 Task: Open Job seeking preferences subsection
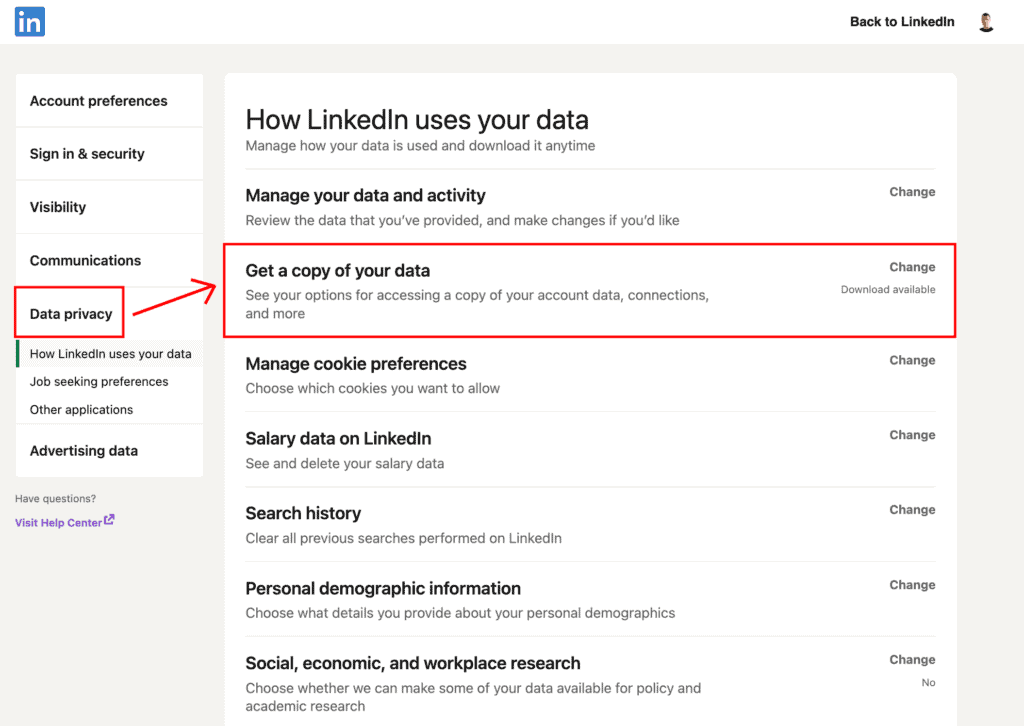click(99, 382)
